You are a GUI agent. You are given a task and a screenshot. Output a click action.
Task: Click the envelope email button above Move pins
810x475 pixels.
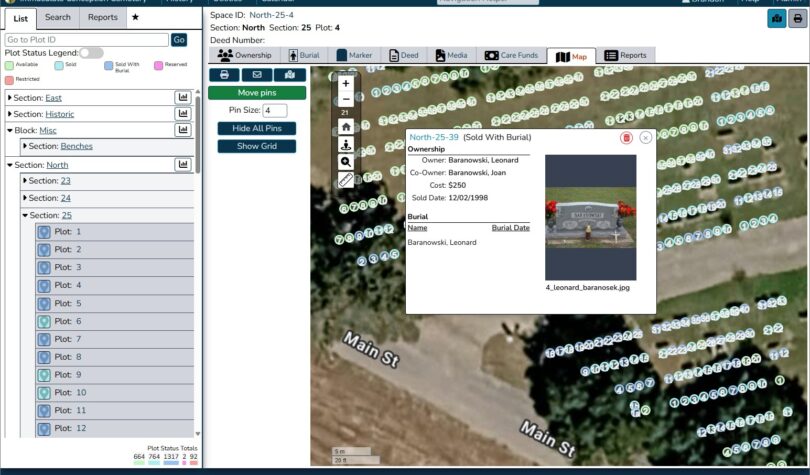click(257, 75)
